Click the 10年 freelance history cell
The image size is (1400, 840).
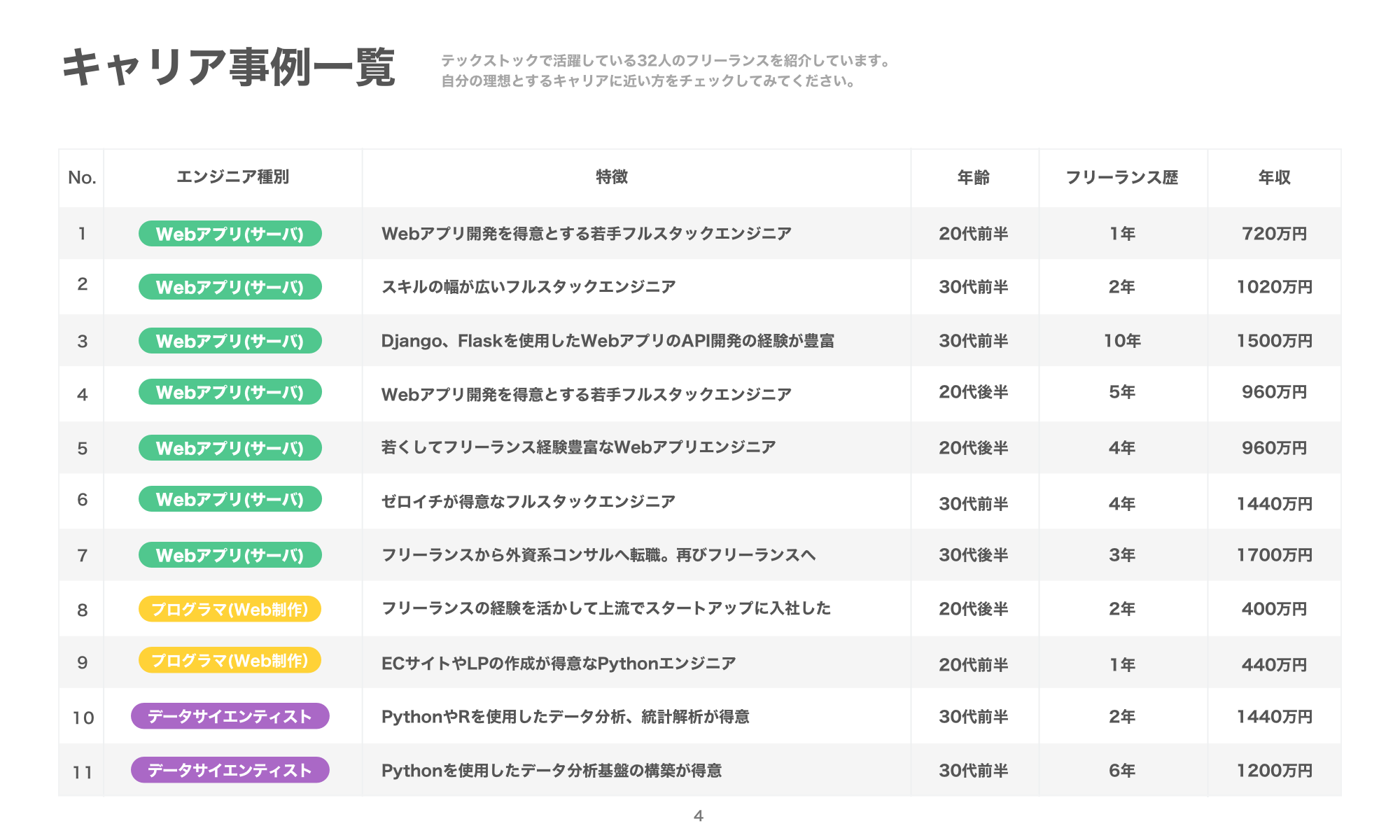pos(1122,341)
